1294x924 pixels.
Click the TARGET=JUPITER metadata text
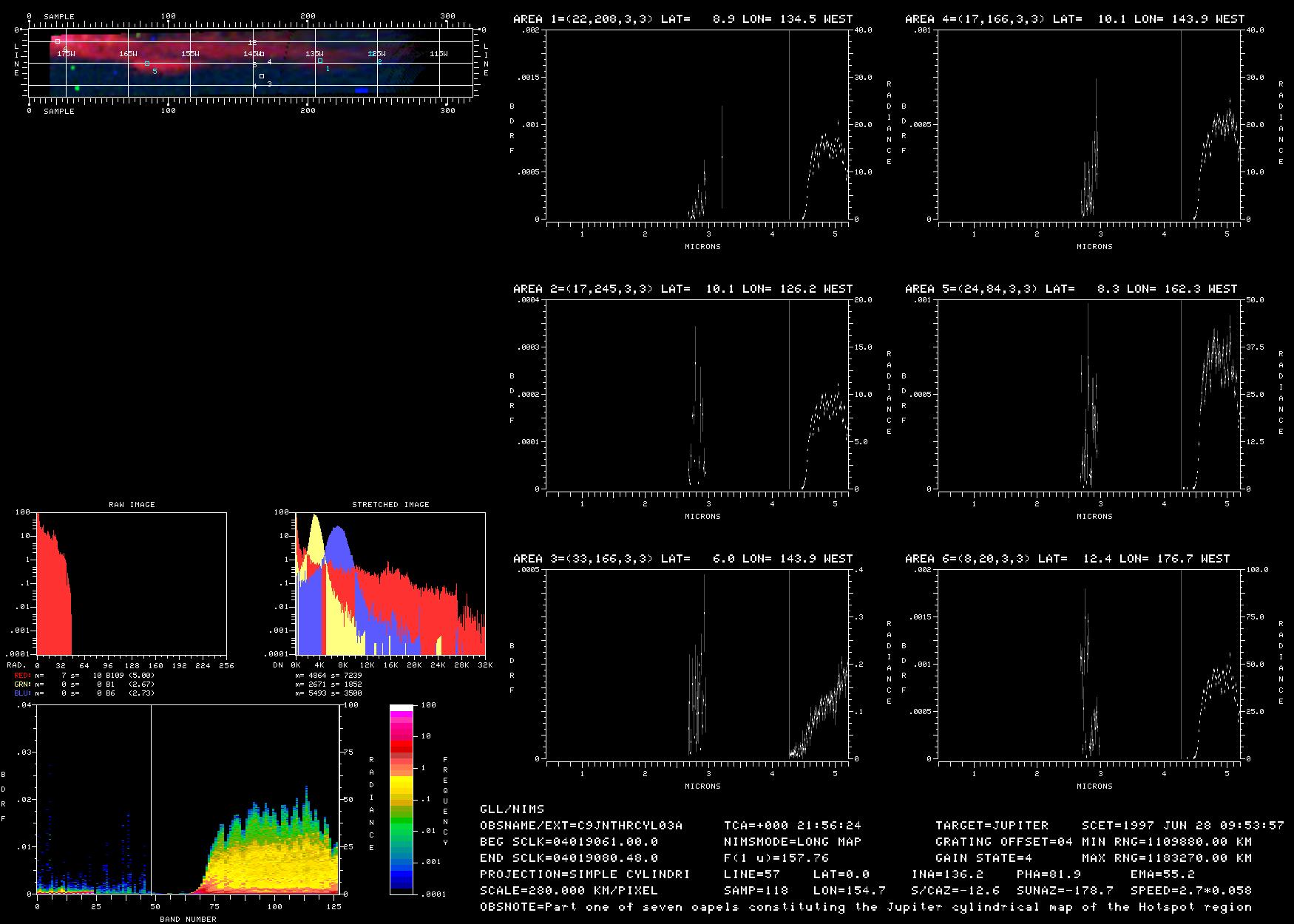[992, 826]
